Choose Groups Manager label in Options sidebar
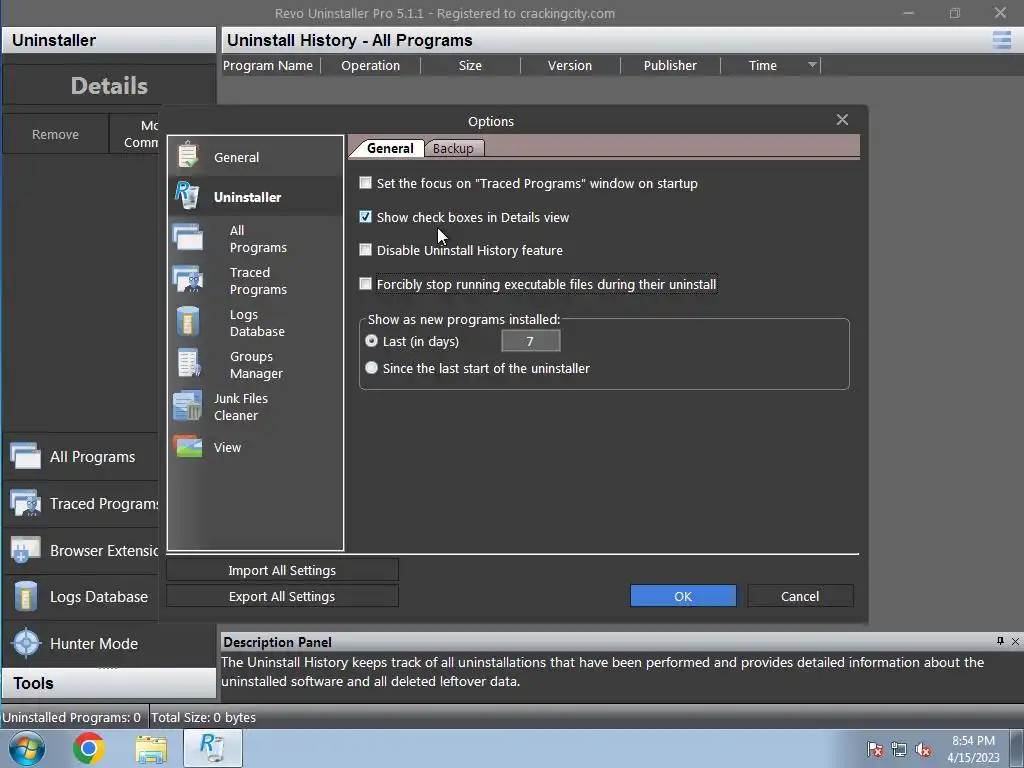The height and width of the screenshot is (768, 1024). point(256,364)
